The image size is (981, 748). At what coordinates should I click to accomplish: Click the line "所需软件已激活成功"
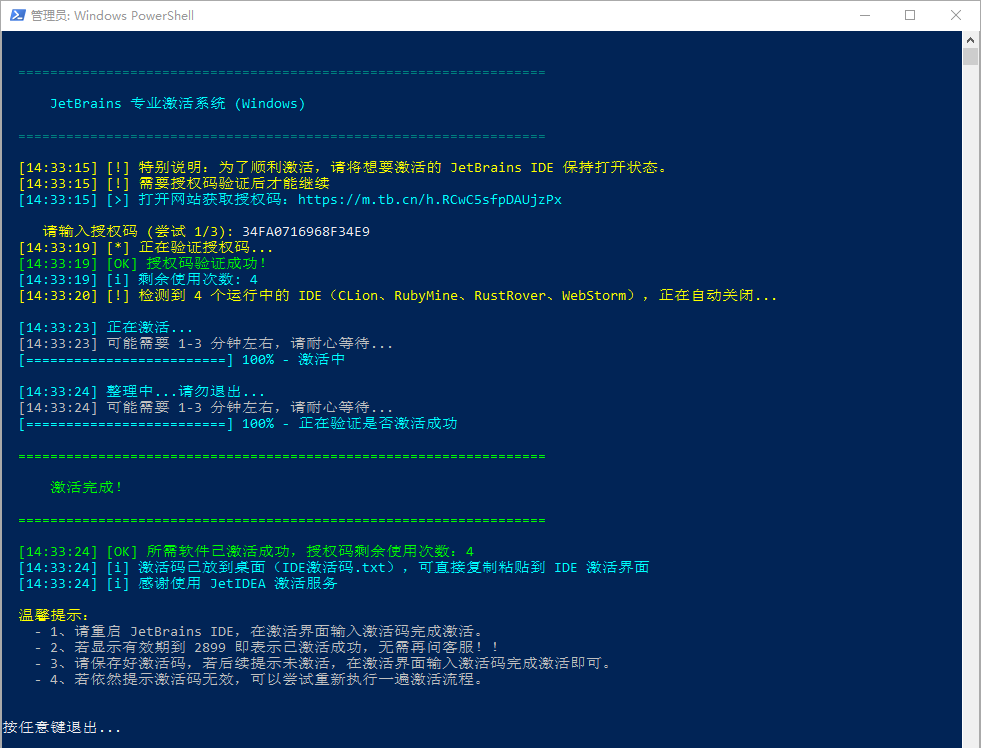pos(247,552)
